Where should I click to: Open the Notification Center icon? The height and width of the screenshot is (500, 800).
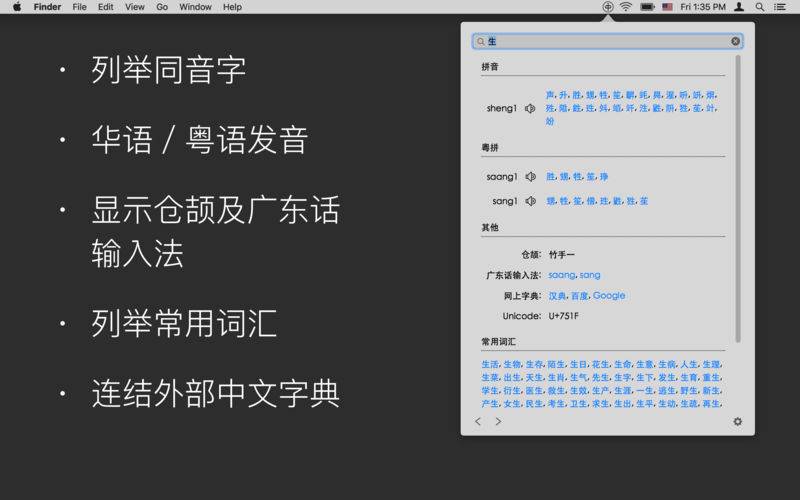pos(780,7)
